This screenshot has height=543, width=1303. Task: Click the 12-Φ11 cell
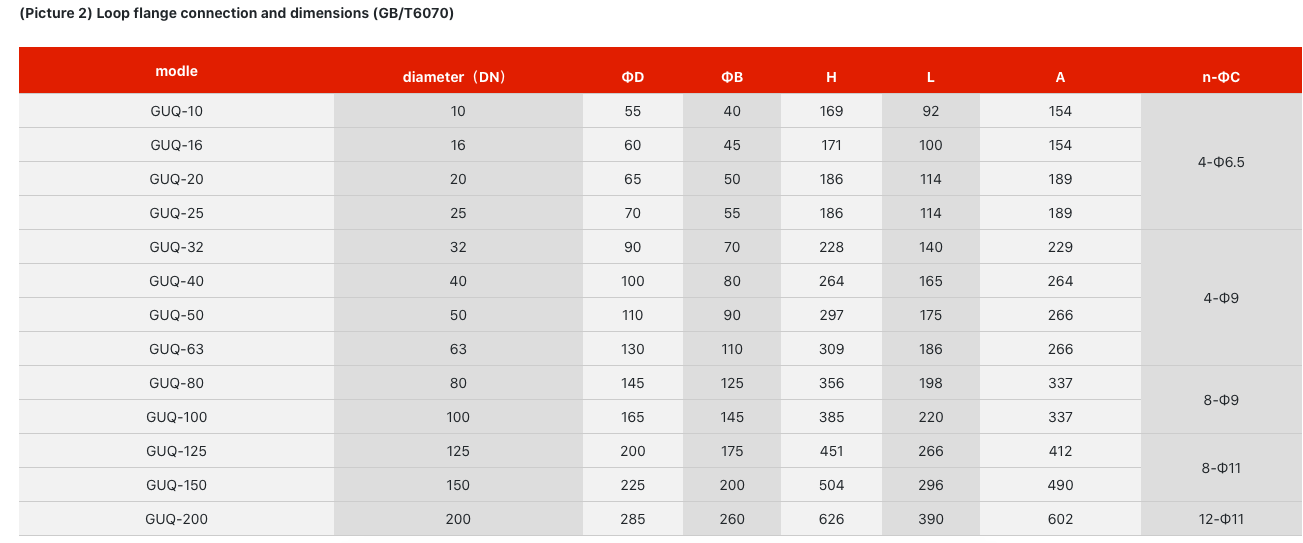pos(1221,519)
